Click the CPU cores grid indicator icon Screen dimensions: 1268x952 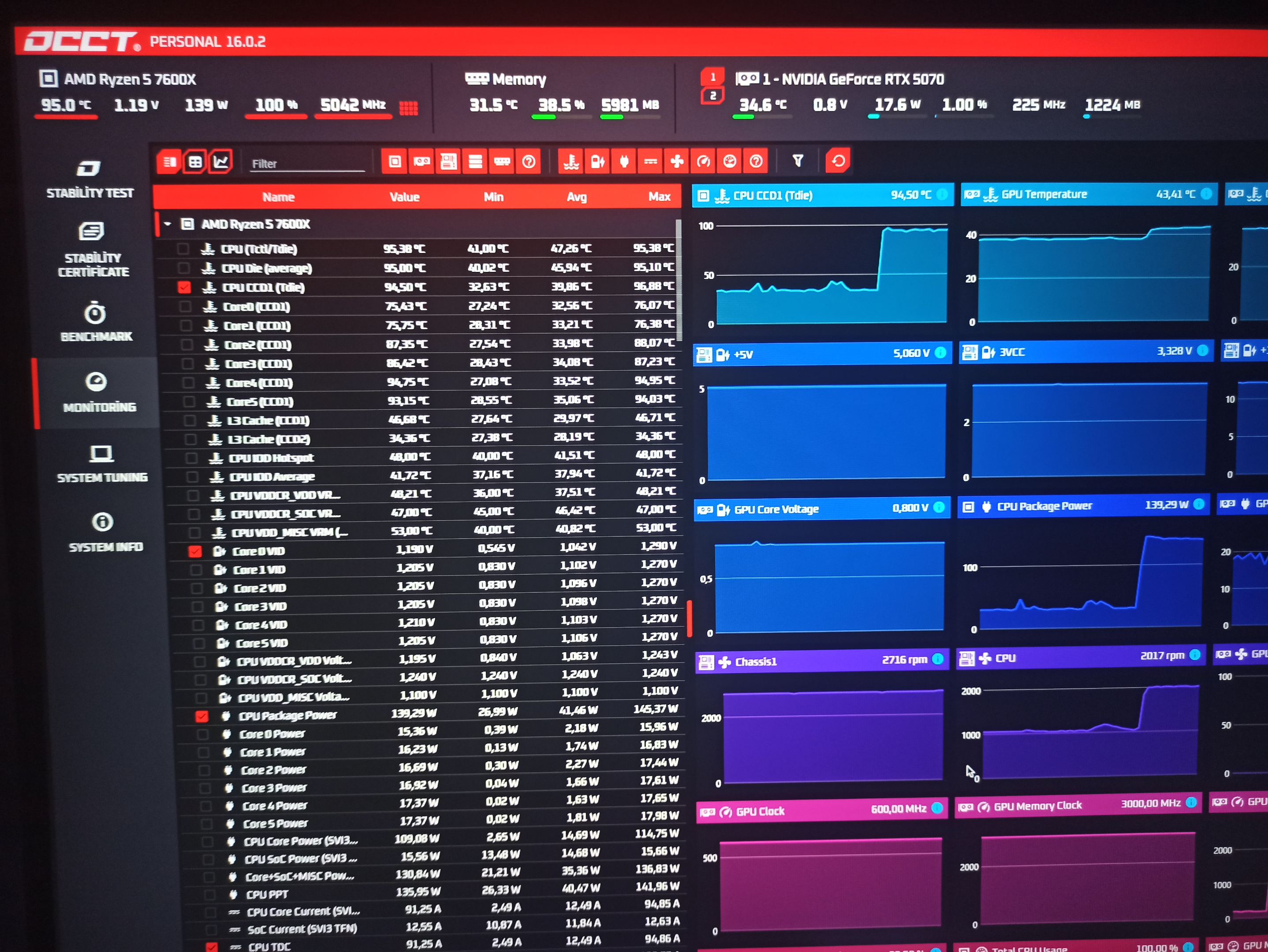tap(408, 108)
